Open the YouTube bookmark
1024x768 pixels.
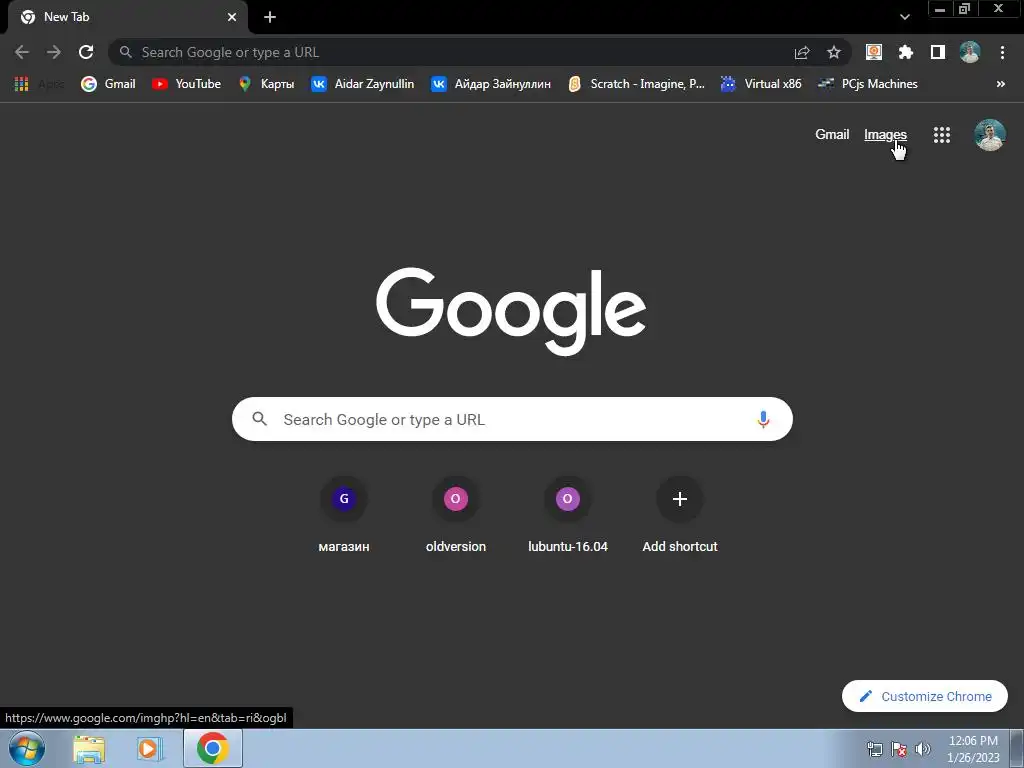pyautogui.click(x=187, y=84)
